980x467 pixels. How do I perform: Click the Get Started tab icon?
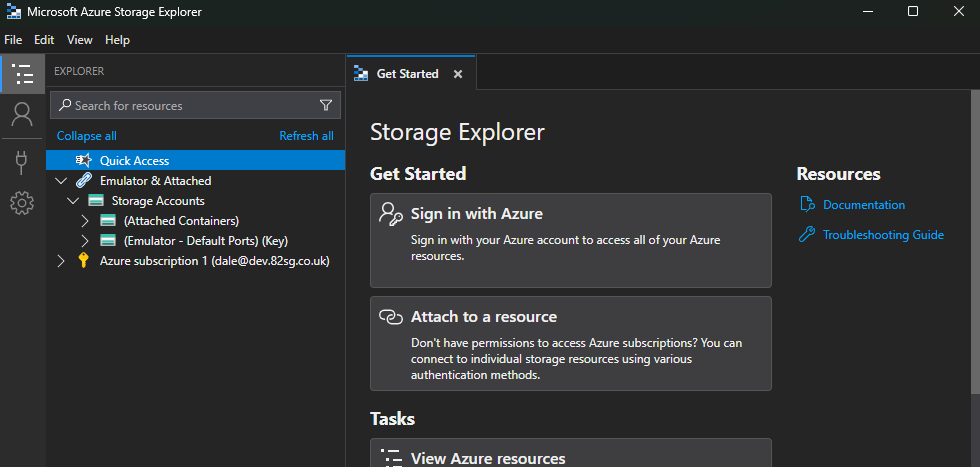[x=361, y=74]
